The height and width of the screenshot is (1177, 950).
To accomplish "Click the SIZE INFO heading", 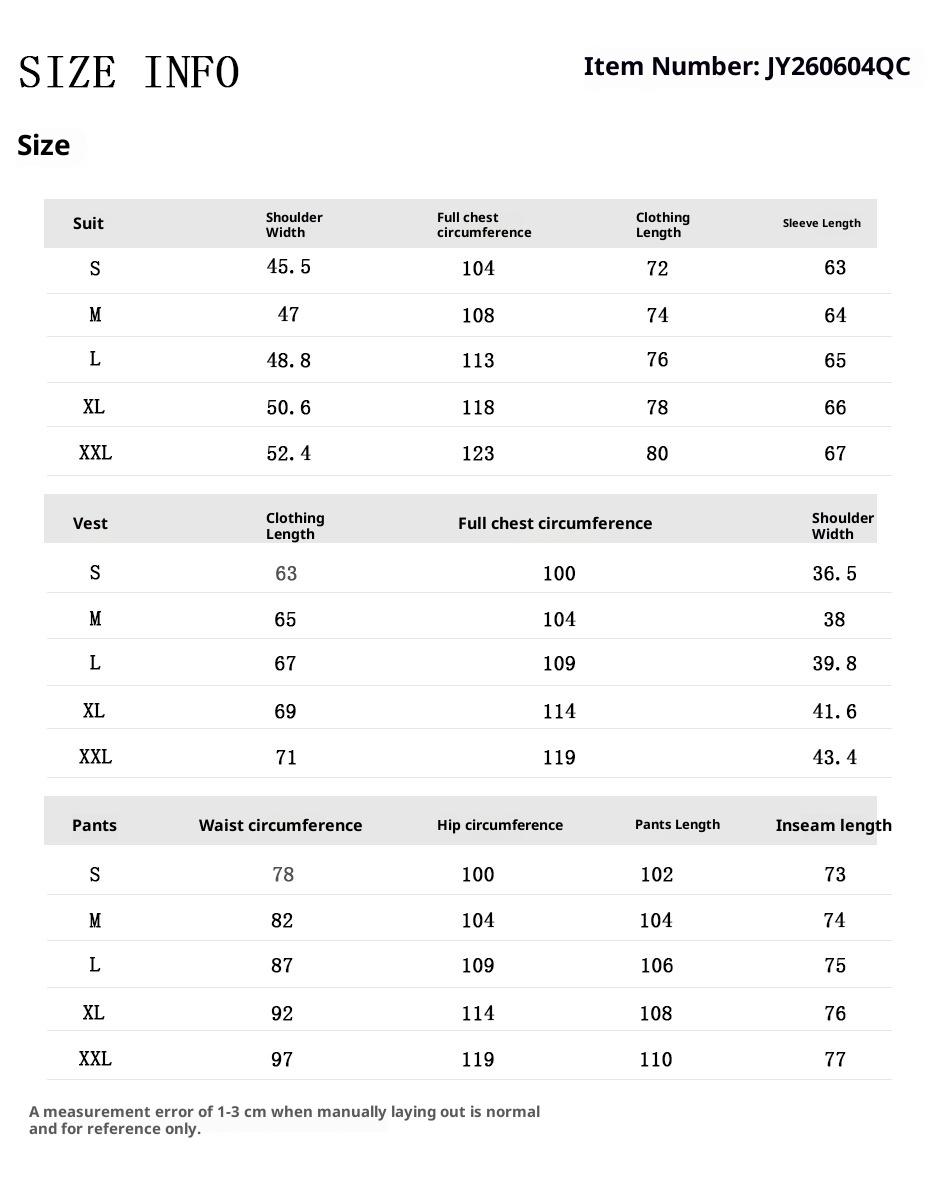I will tap(128, 72).
